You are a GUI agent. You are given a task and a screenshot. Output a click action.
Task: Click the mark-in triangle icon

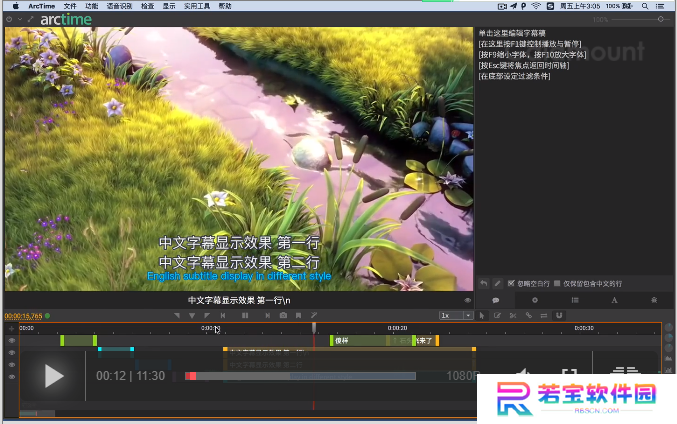tap(177, 316)
